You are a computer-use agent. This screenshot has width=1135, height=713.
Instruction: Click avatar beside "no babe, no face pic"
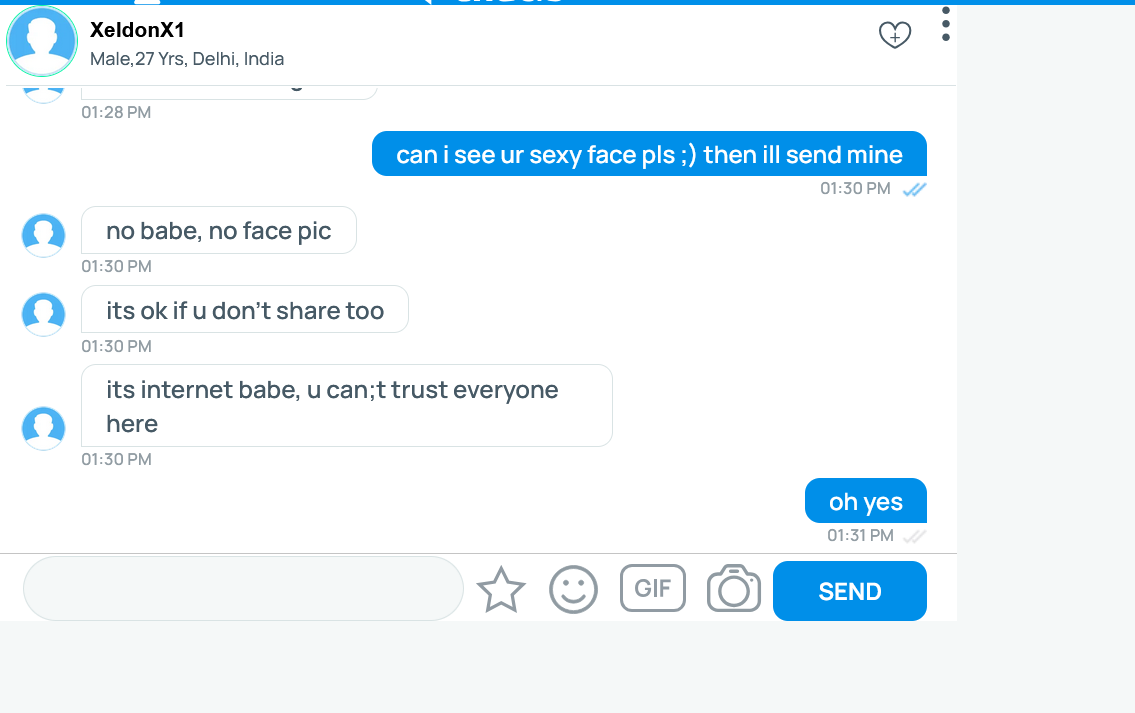(43, 234)
